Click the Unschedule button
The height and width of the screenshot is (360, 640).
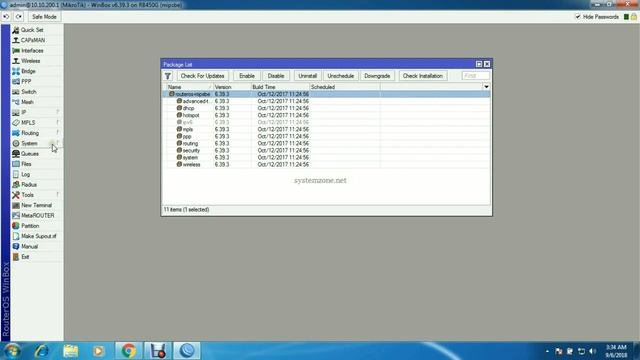tap(340, 76)
